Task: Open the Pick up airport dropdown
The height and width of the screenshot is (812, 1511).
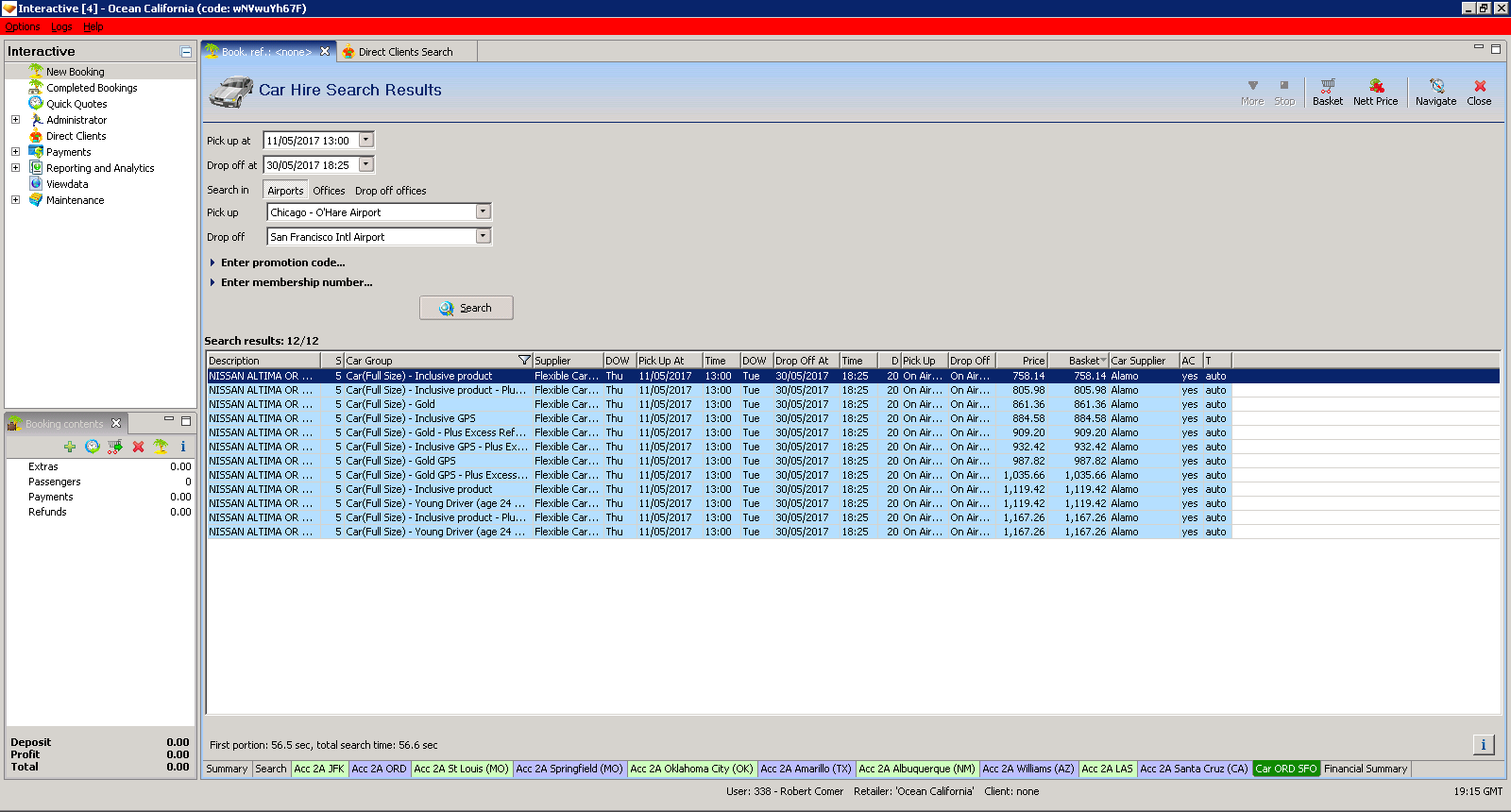Action: [483, 212]
